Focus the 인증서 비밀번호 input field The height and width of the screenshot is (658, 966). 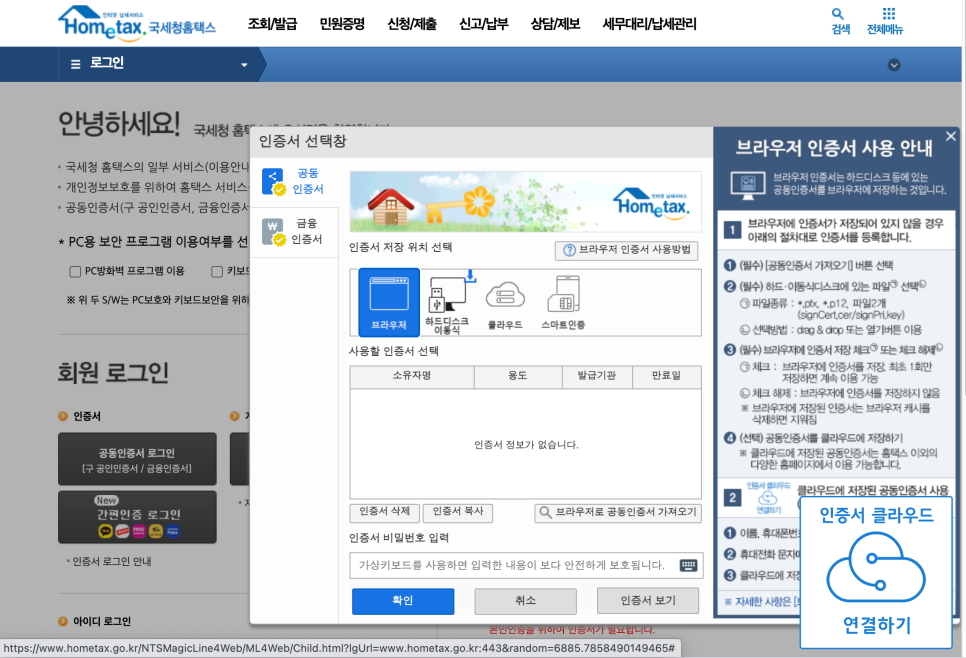[526, 565]
